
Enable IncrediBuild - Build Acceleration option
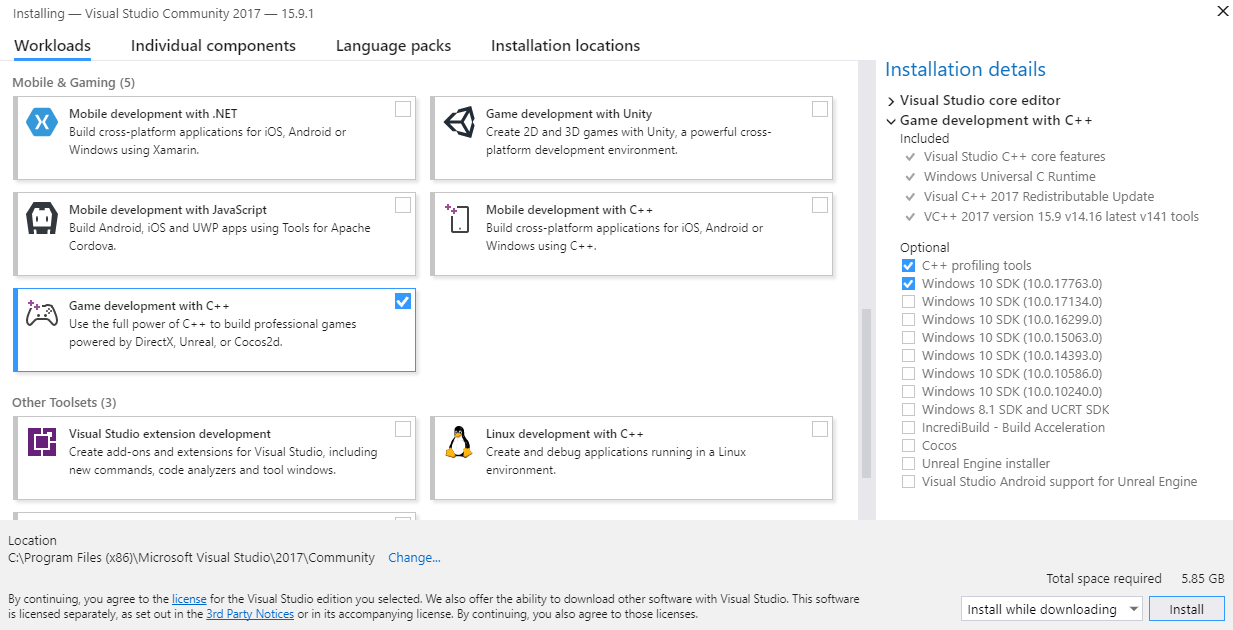tap(908, 428)
